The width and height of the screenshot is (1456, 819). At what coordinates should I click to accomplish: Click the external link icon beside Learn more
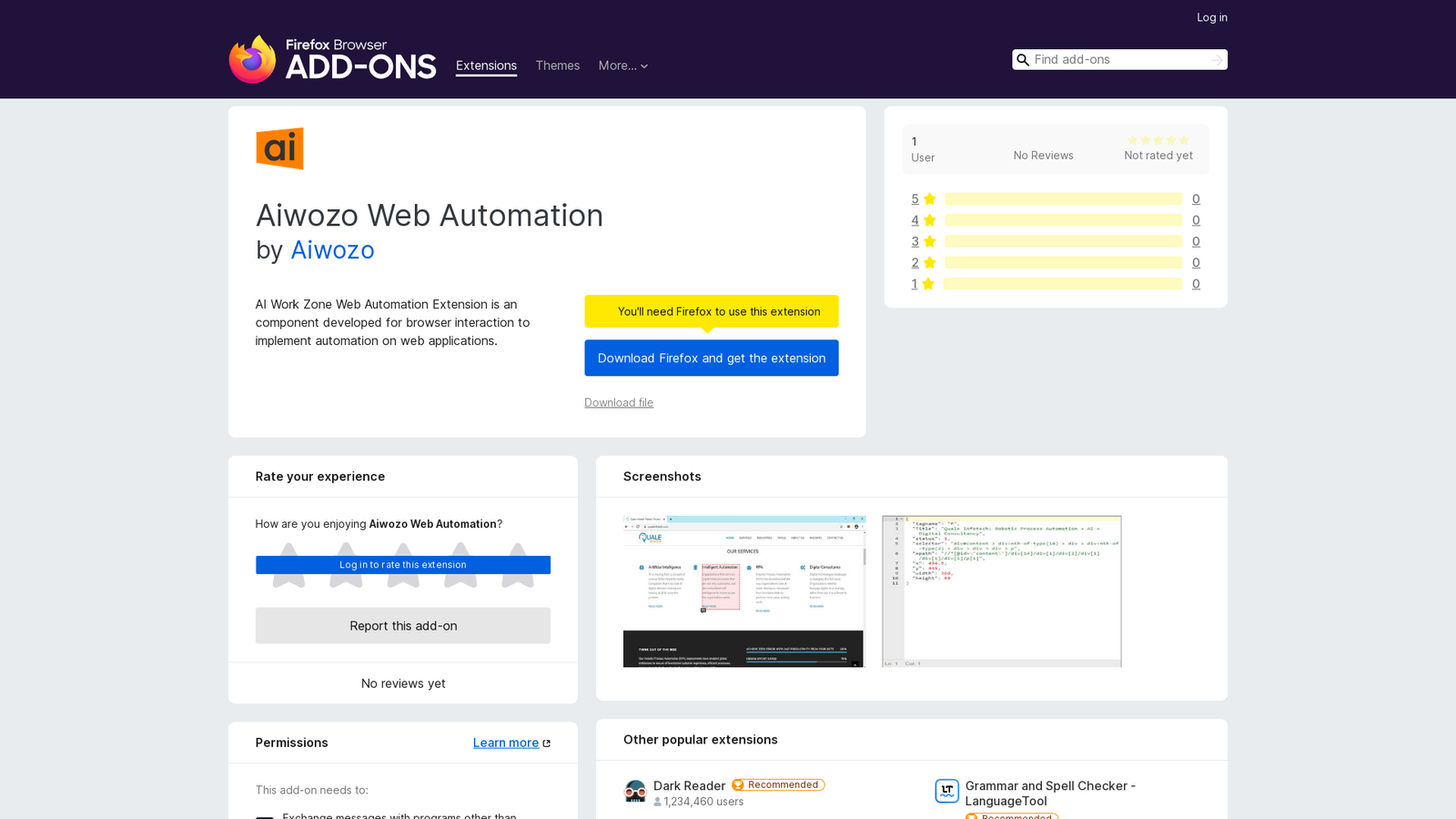coord(547,743)
